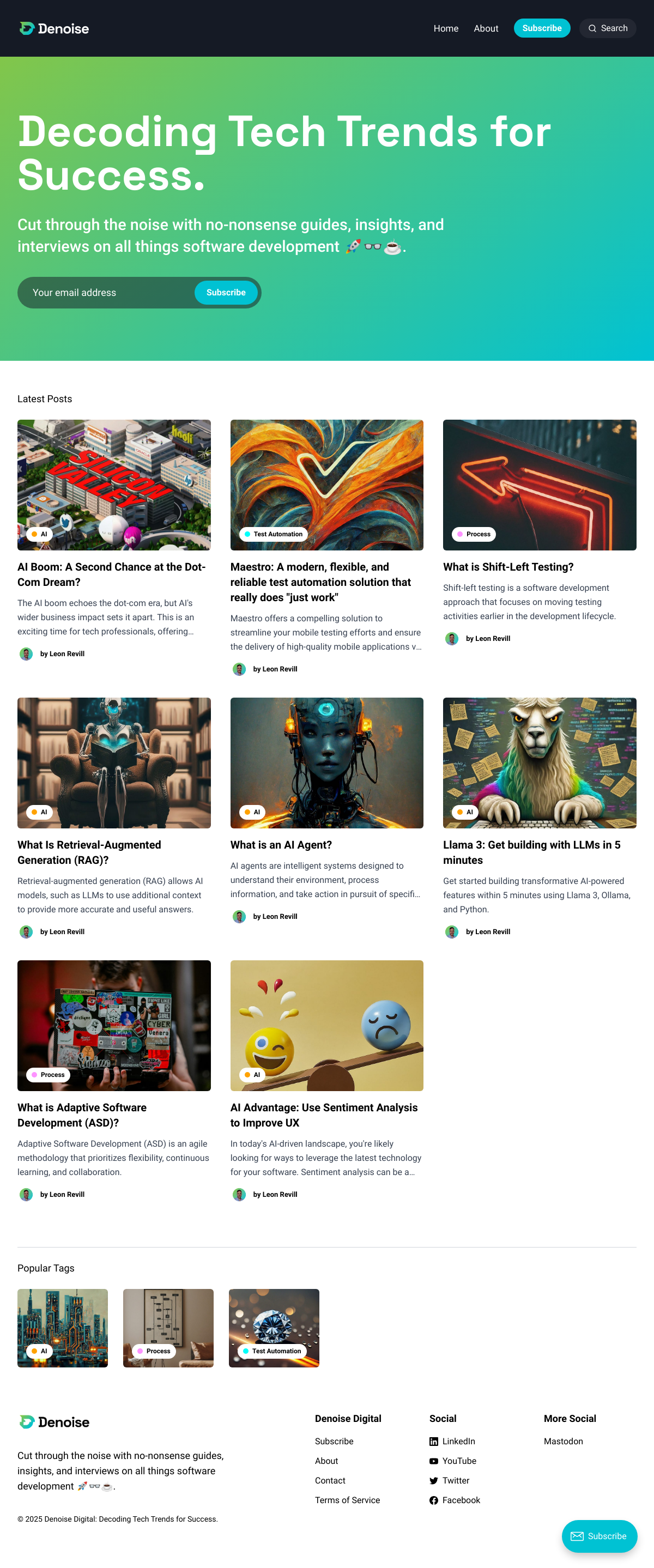The height and width of the screenshot is (1568, 654).
Task: Open search via the magnifier icon
Action: point(592,28)
